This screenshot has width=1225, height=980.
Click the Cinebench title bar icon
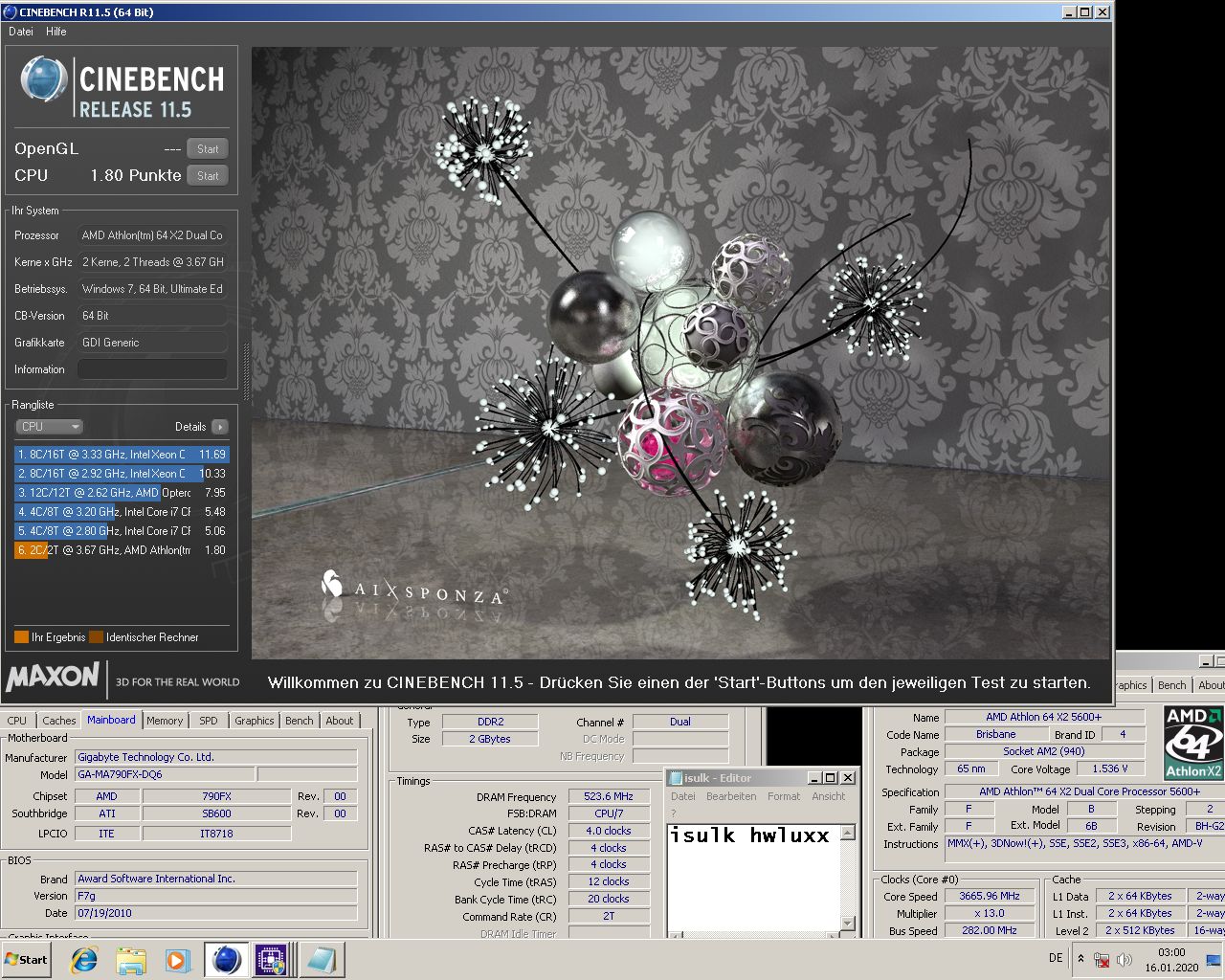(11, 11)
